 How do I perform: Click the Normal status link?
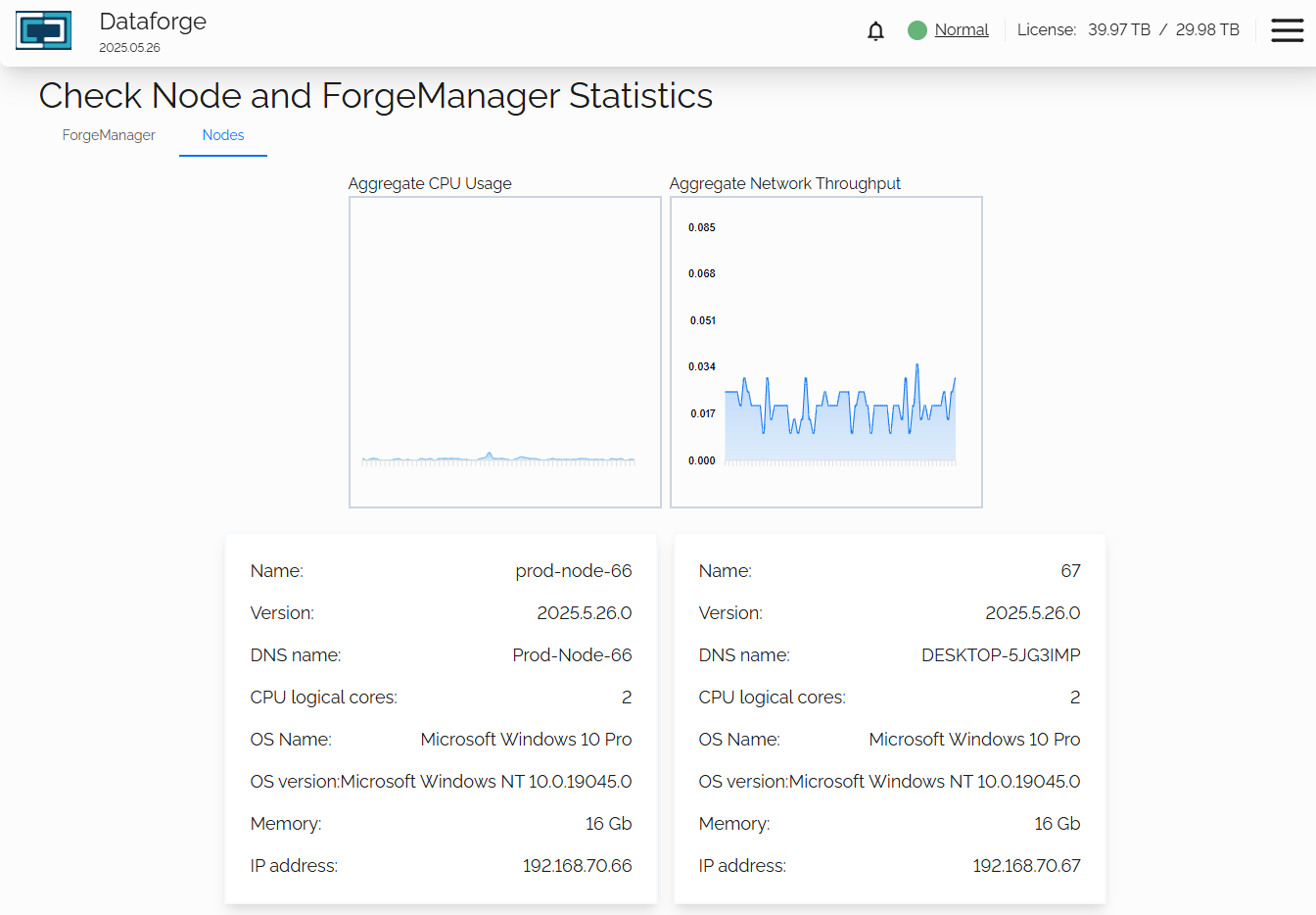coord(962,30)
